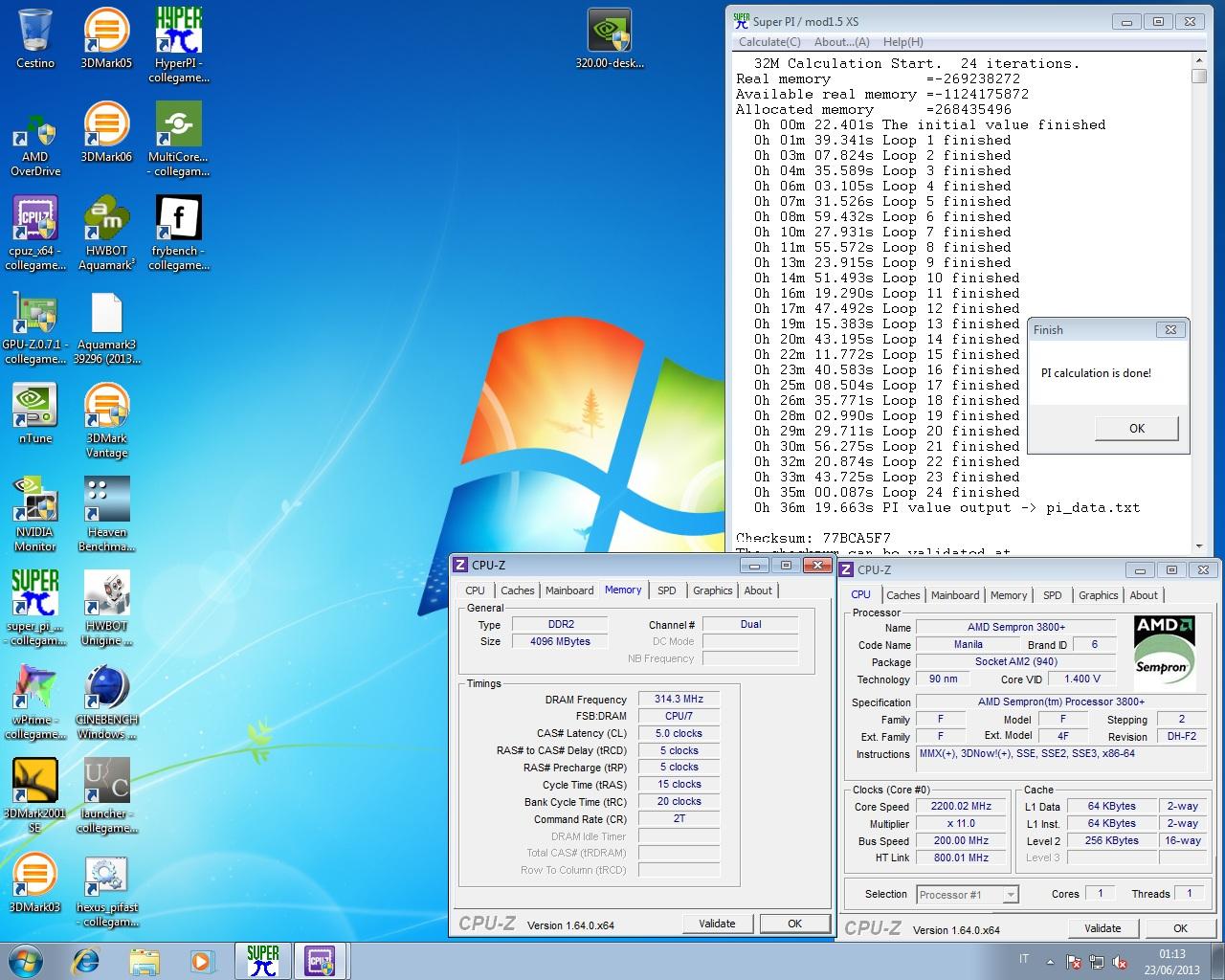
Task: Select the launcher desktop shortcut
Action: click(x=106, y=796)
